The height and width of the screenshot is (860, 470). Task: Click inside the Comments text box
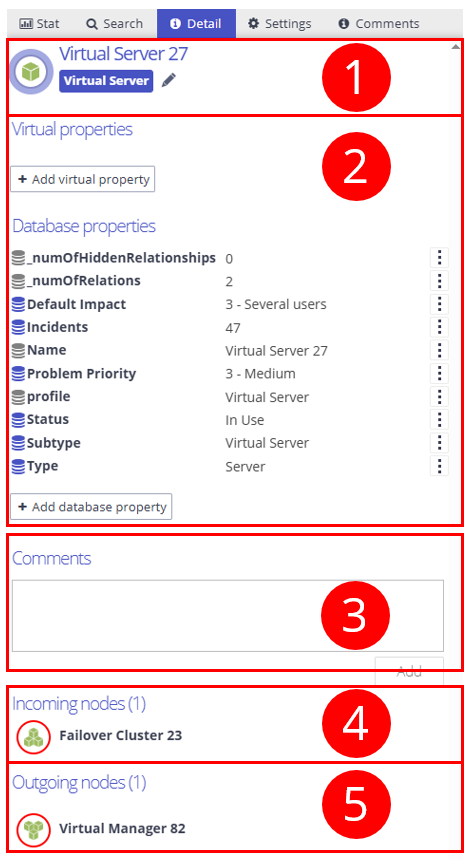[228, 615]
